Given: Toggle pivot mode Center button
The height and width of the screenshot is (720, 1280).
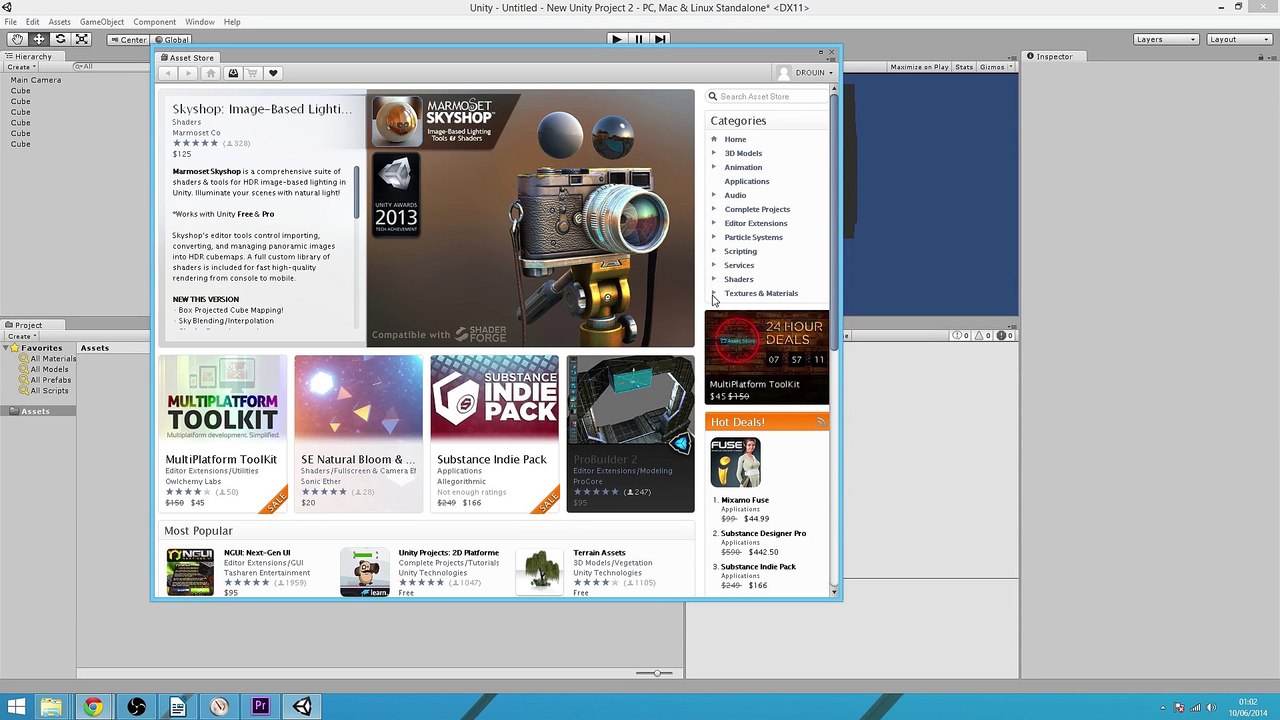Looking at the screenshot, I should (x=128, y=40).
